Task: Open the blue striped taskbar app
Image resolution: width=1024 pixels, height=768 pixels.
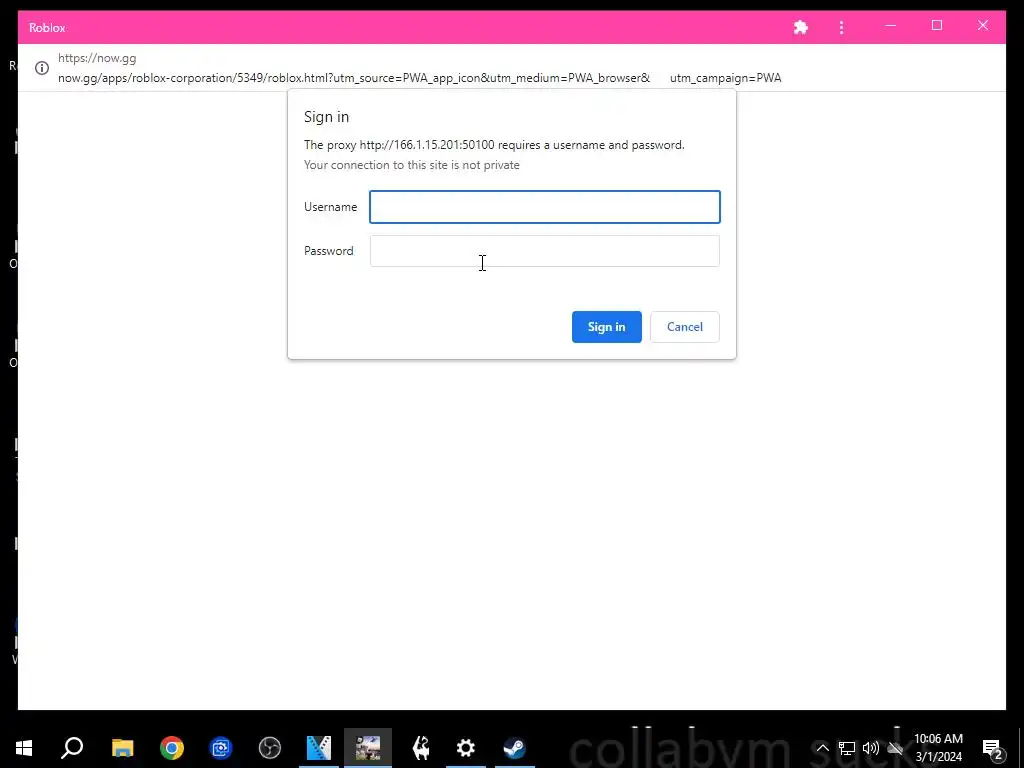Action: click(x=319, y=748)
